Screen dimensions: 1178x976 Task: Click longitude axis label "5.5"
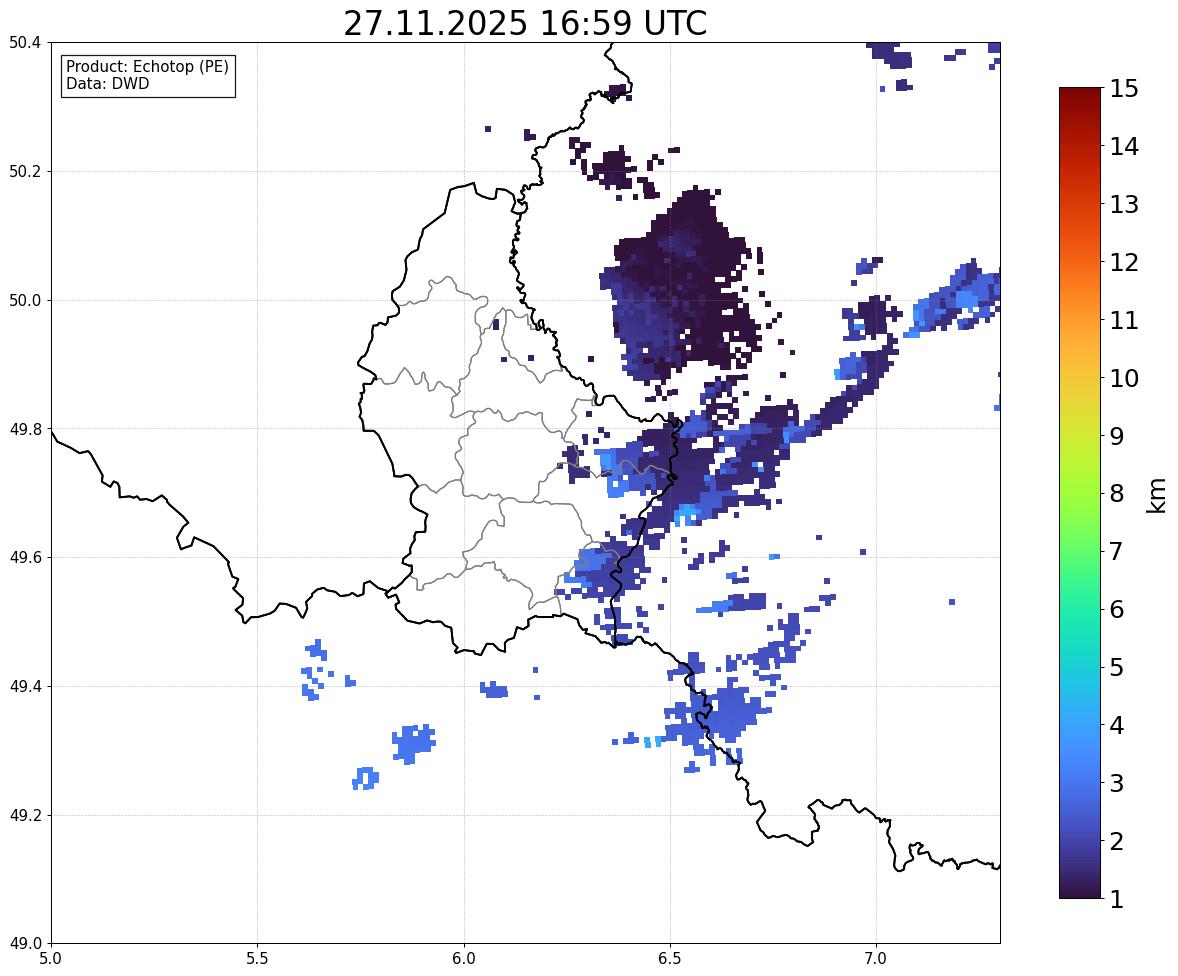[257, 959]
